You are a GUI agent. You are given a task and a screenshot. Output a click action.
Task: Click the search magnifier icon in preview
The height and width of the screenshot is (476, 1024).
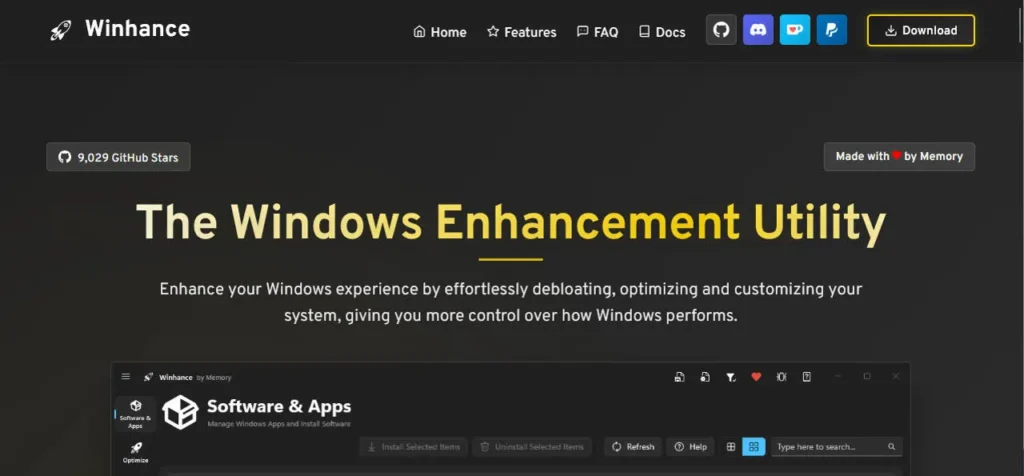coord(891,447)
